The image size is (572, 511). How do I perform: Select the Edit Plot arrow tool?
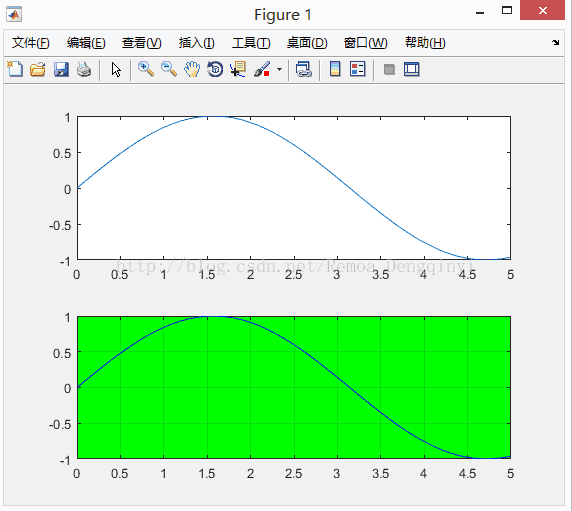(x=116, y=69)
